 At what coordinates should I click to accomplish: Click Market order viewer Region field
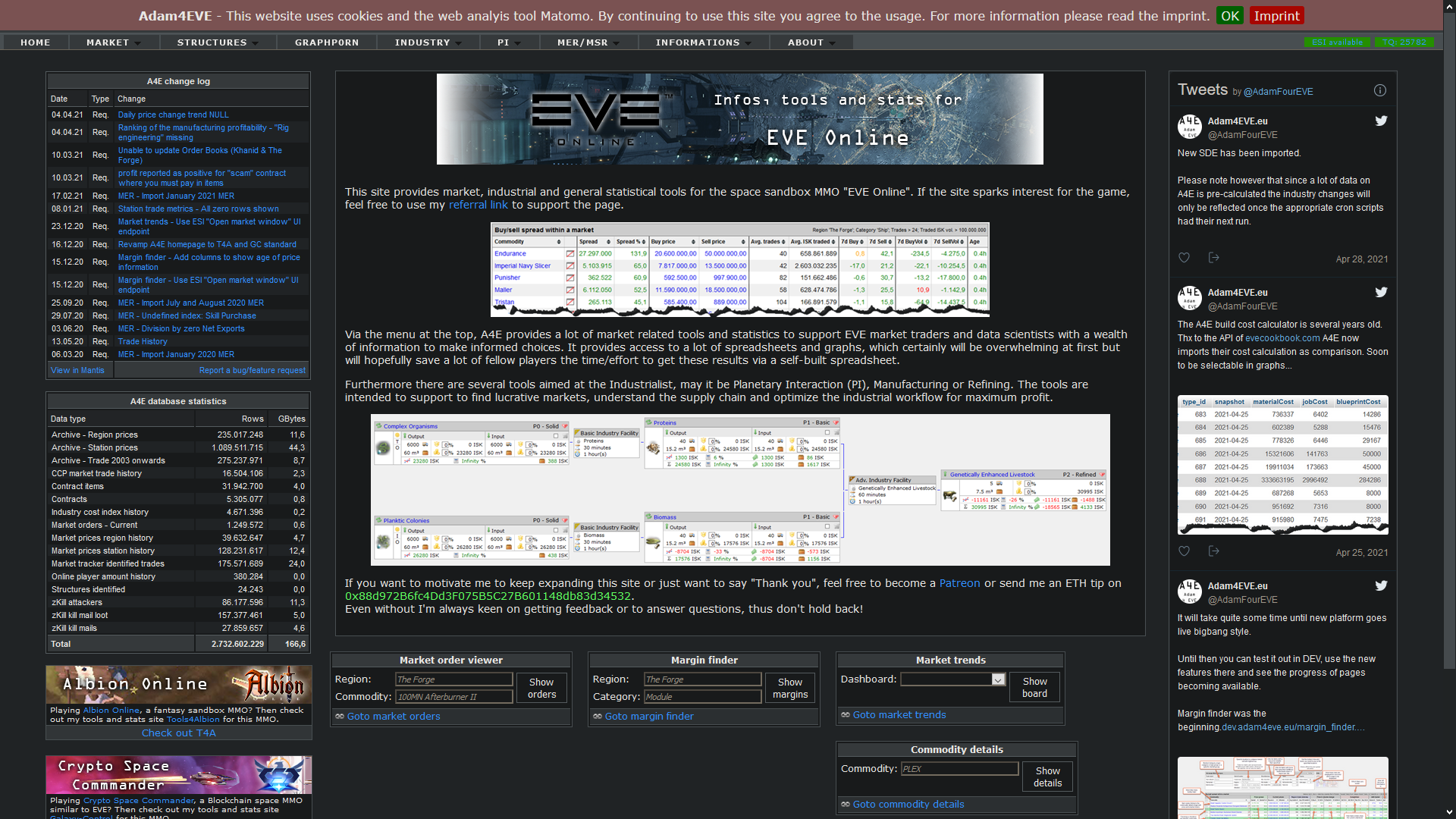[453, 679]
